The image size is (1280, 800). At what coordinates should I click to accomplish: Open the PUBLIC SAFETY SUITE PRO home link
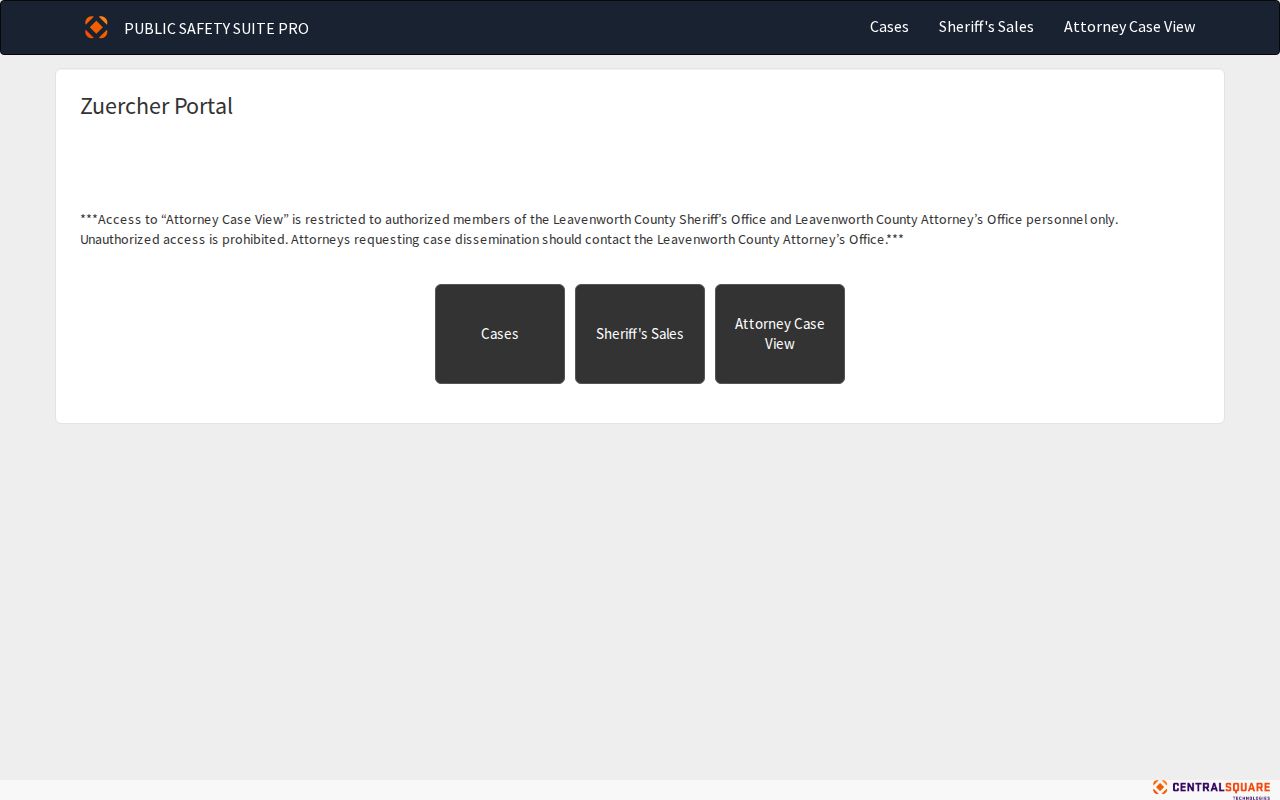tap(216, 28)
